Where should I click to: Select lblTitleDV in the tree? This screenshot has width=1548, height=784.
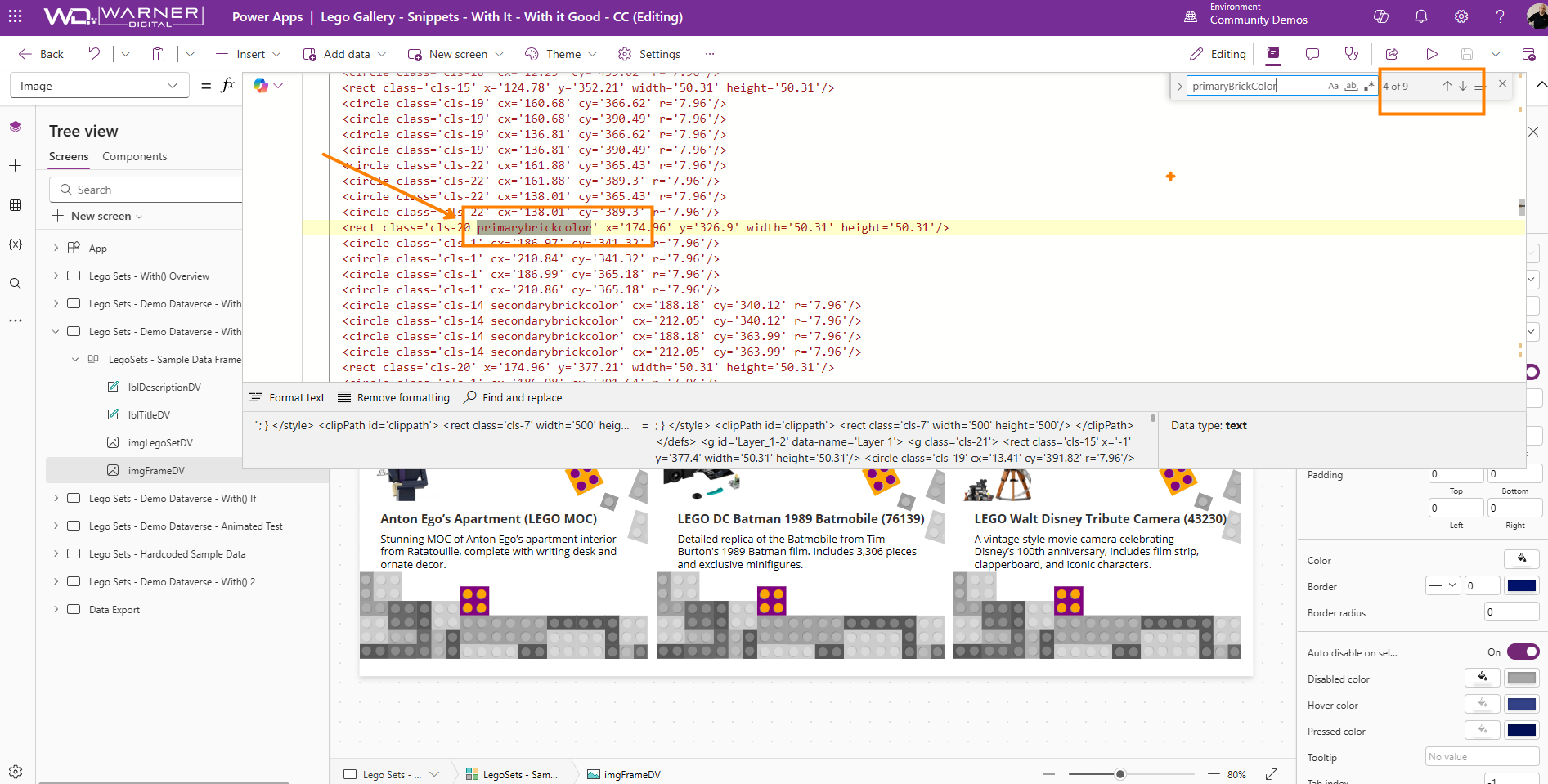coord(149,414)
